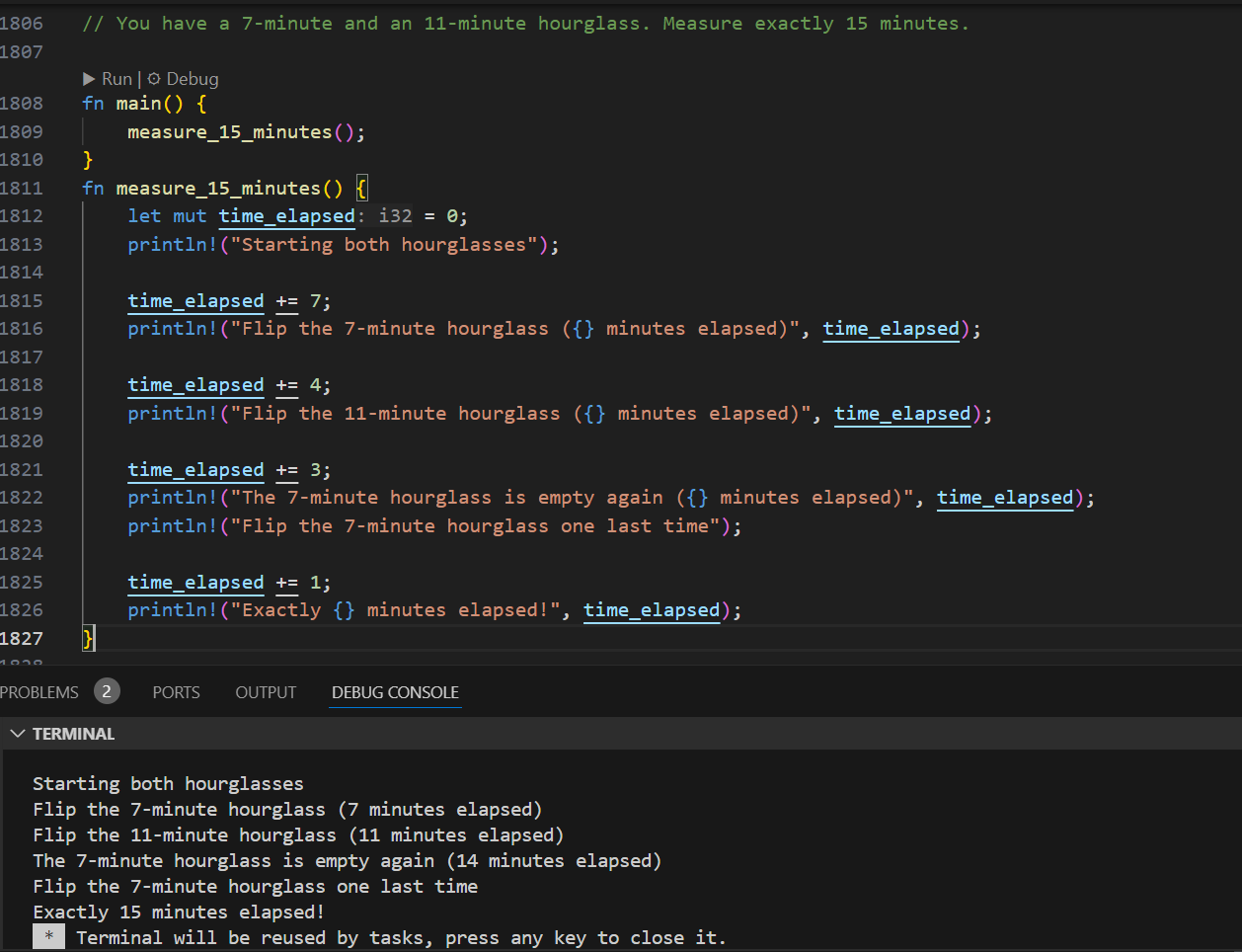Screen dimensions: 1242x952
Task: Click the problems count badge showing 2
Action: pos(107,691)
